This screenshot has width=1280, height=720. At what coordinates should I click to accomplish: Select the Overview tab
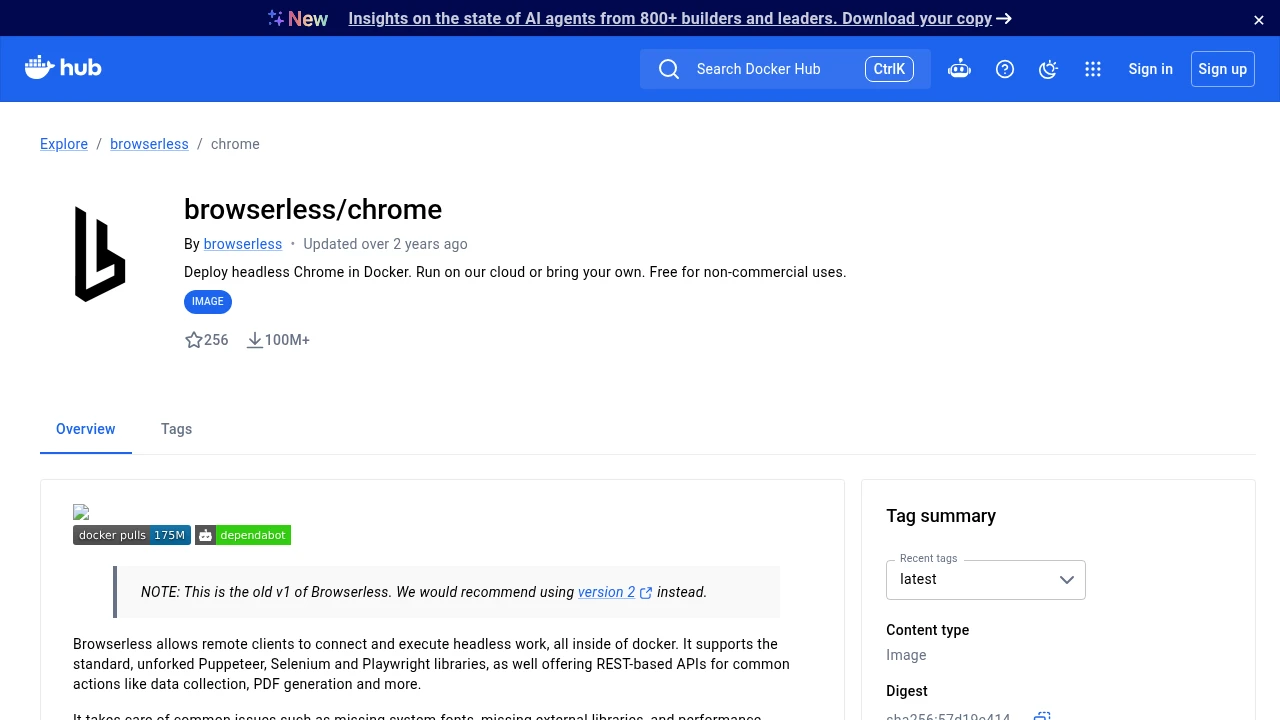point(86,429)
